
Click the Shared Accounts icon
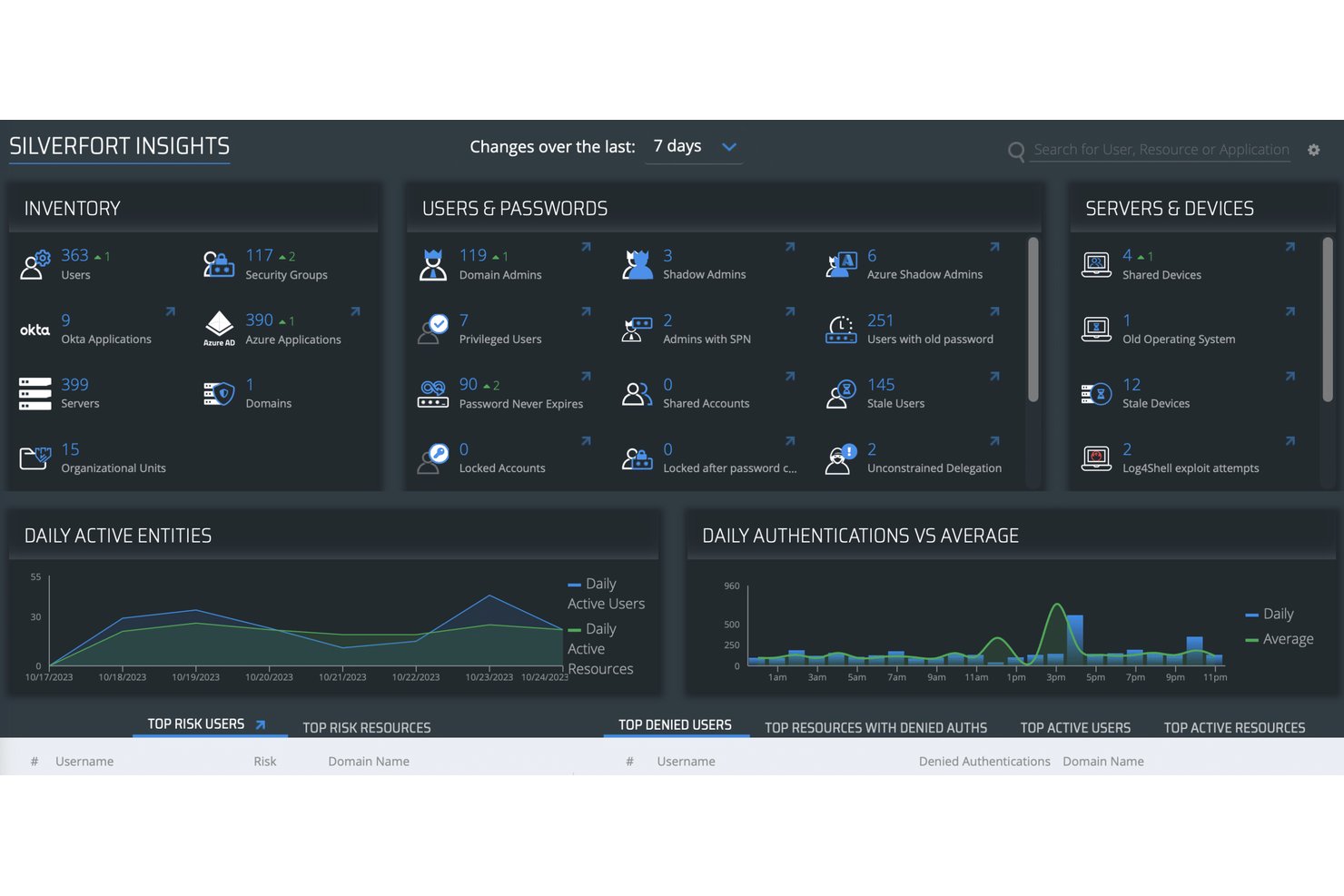click(637, 394)
